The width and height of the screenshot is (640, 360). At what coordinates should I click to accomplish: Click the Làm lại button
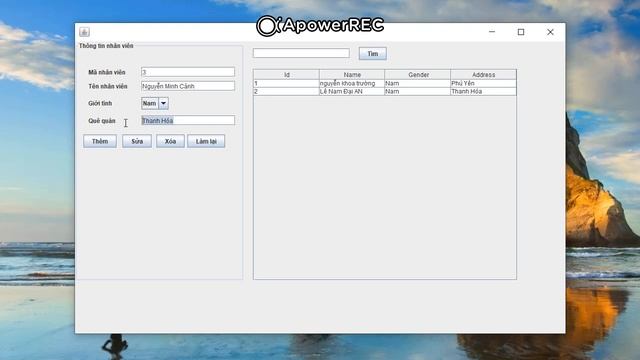pos(206,141)
